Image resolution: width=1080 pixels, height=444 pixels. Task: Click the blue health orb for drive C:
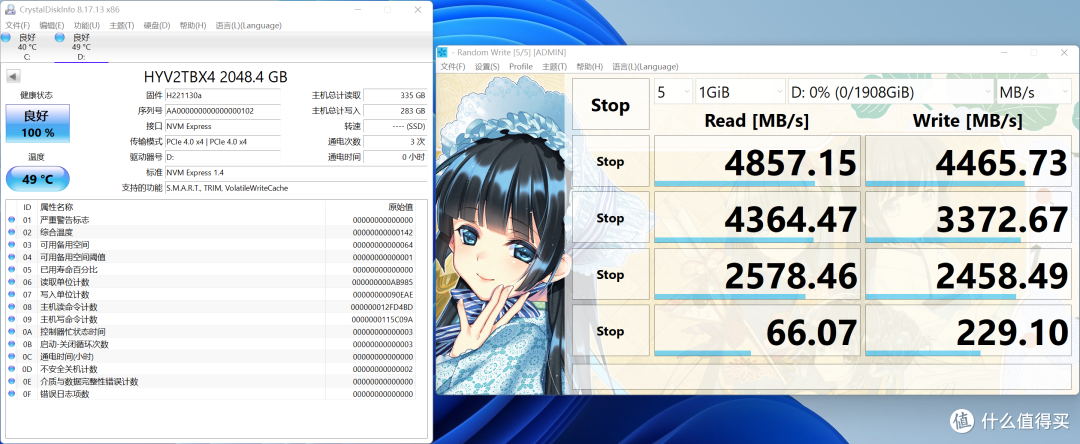pyautogui.click(x=6, y=38)
